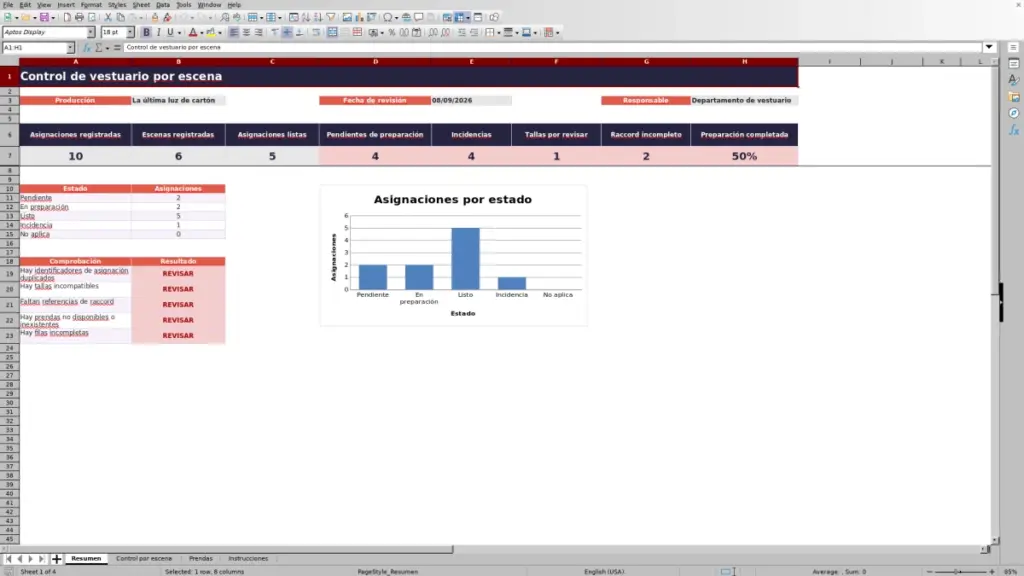Toggle Freeze Rows and Columns button
This screenshot has height=576, width=1024.
click(x=460, y=18)
